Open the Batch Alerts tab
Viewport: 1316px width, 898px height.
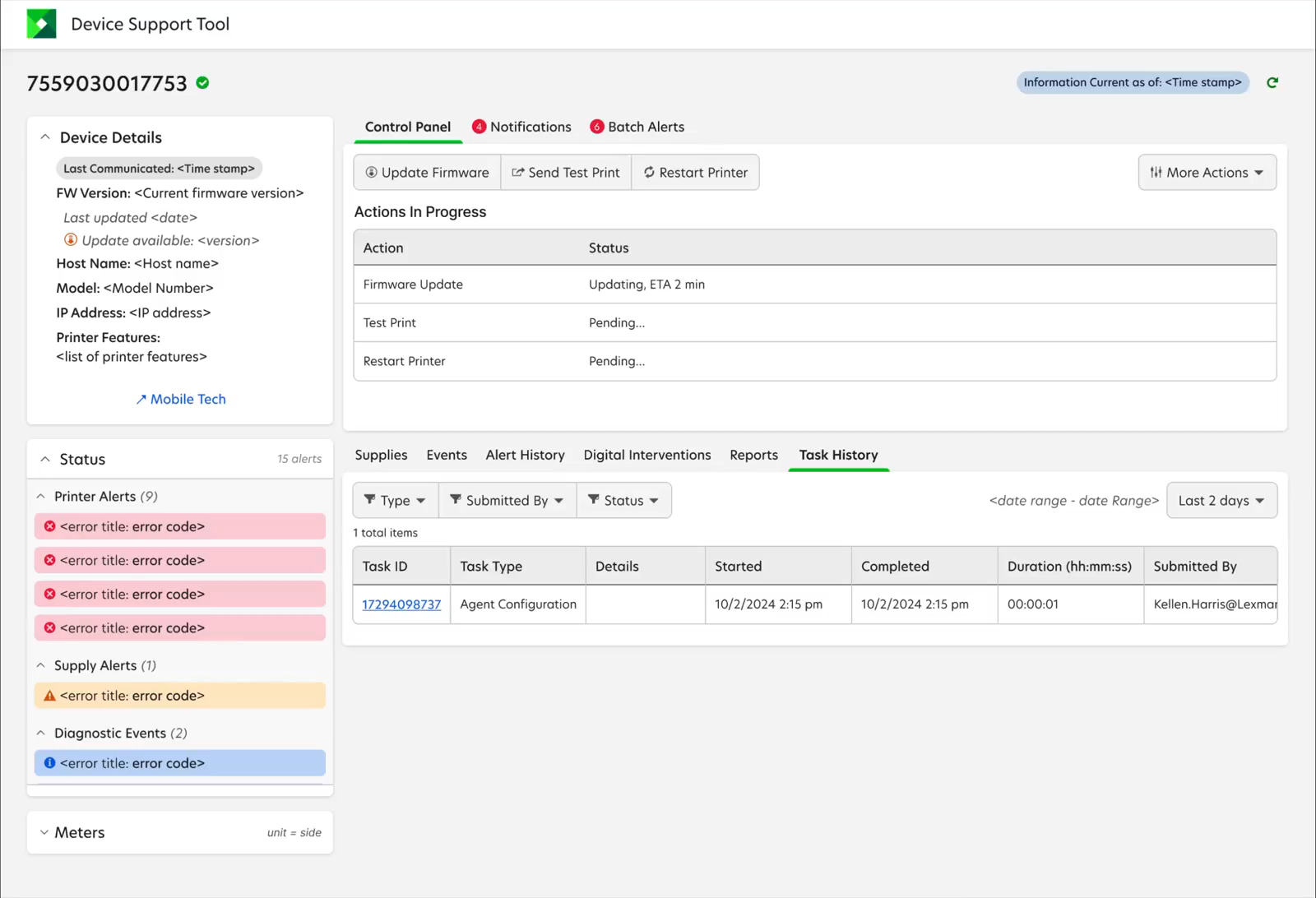pyautogui.click(x=637, y=127)
